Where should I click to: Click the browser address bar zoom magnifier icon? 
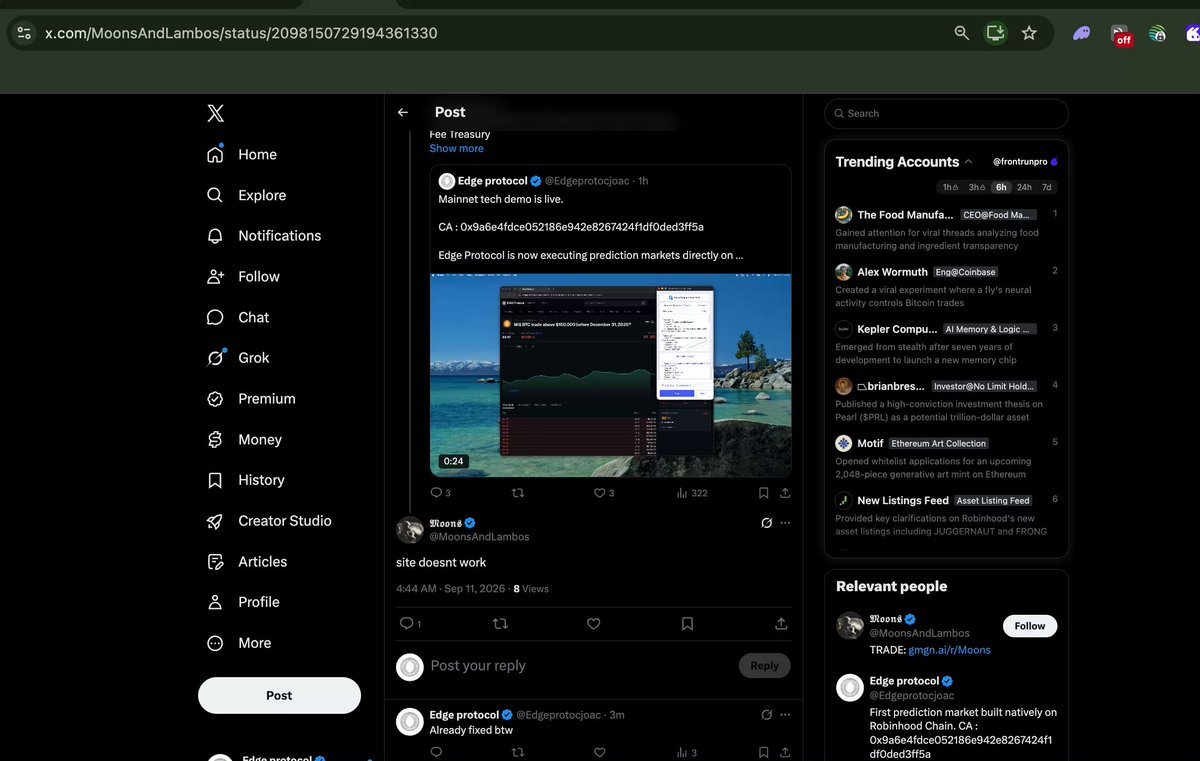point(962,33)
